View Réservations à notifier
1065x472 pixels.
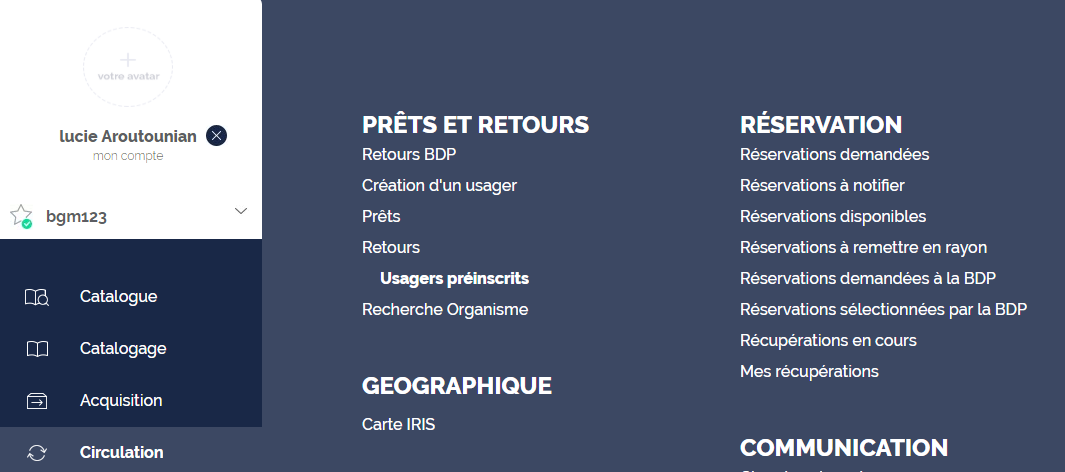(822, 185)
